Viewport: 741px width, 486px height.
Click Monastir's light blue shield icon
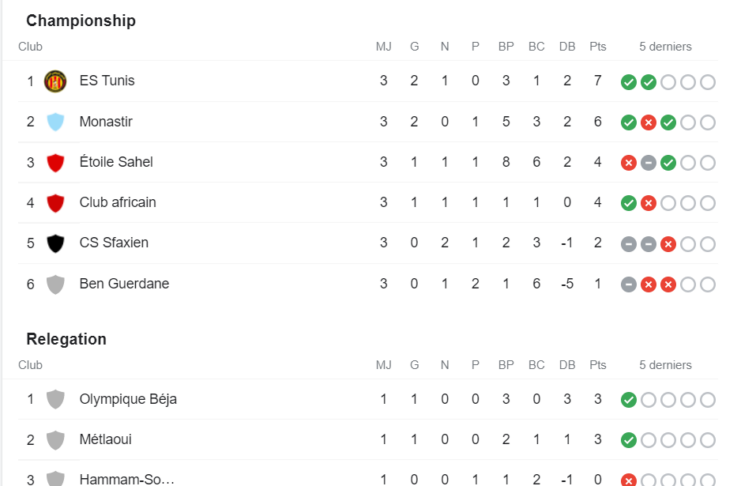[x=55, y=122]
